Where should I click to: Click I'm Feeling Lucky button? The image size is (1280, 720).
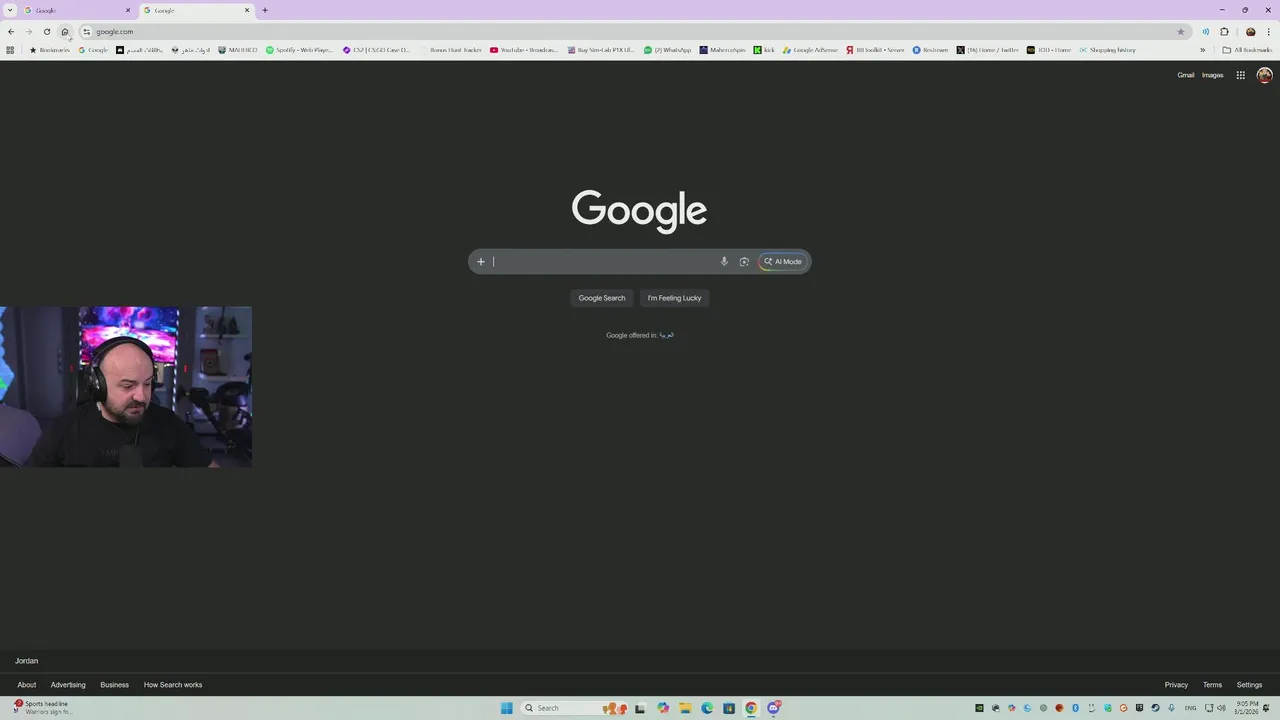pyautogui.click(x=674, y=298)
